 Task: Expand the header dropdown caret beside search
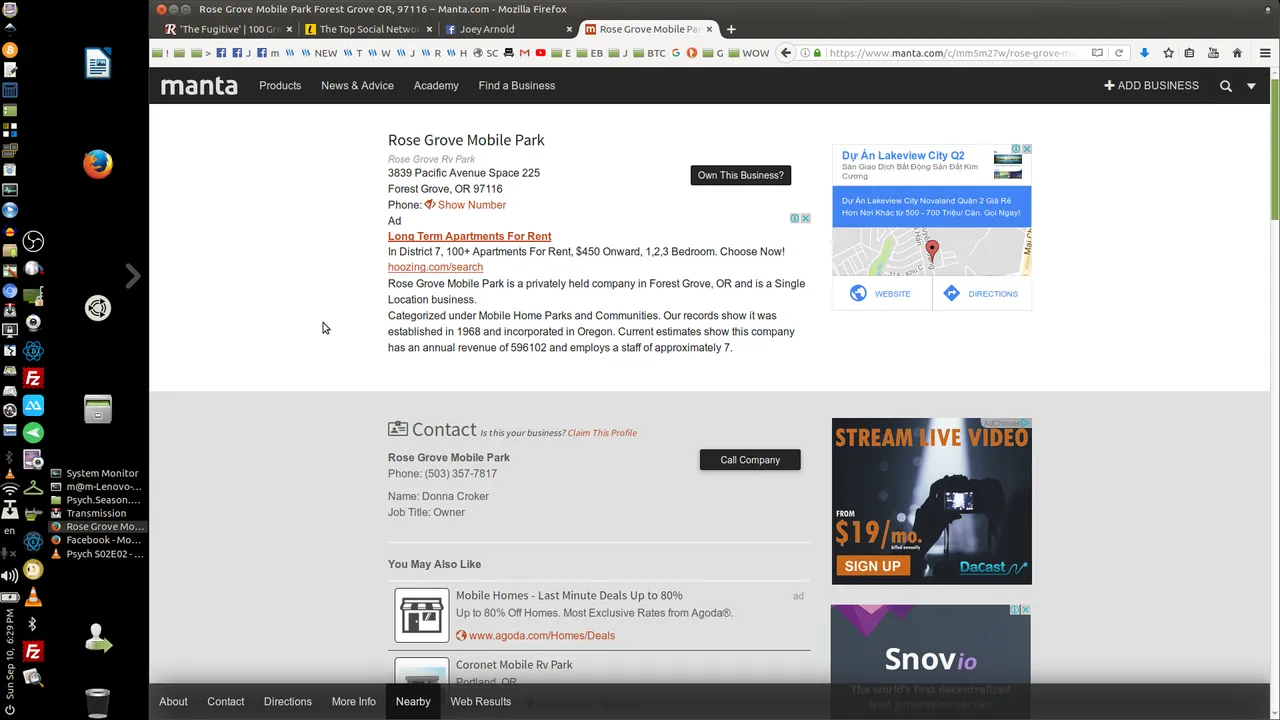tap(1251, 86)
